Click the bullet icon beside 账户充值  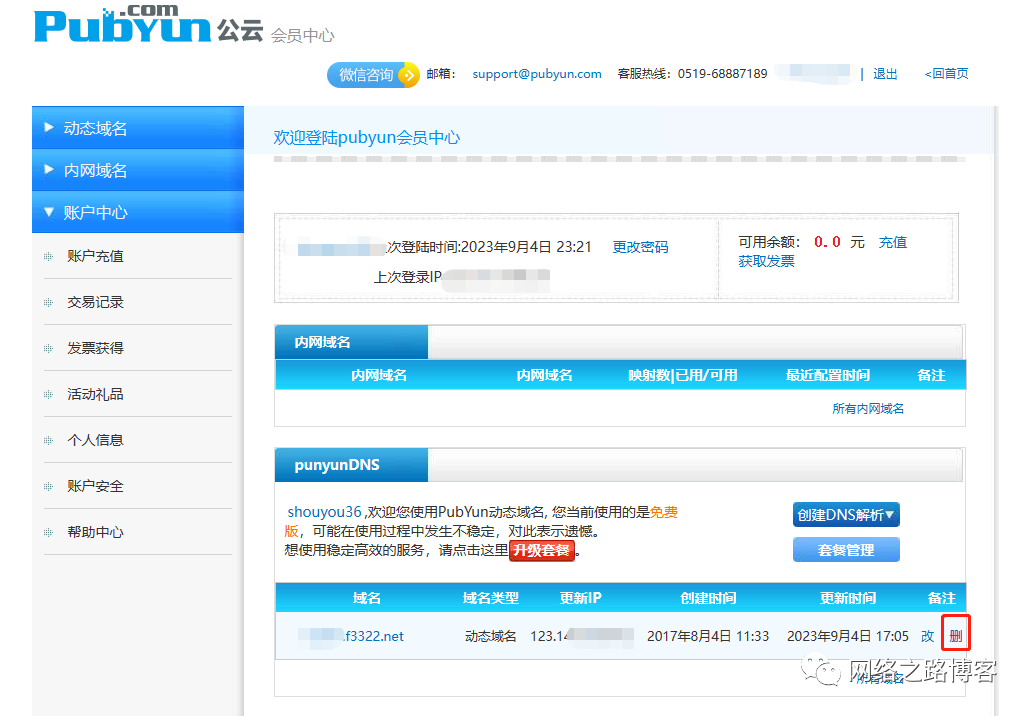[x=48, y=256]
